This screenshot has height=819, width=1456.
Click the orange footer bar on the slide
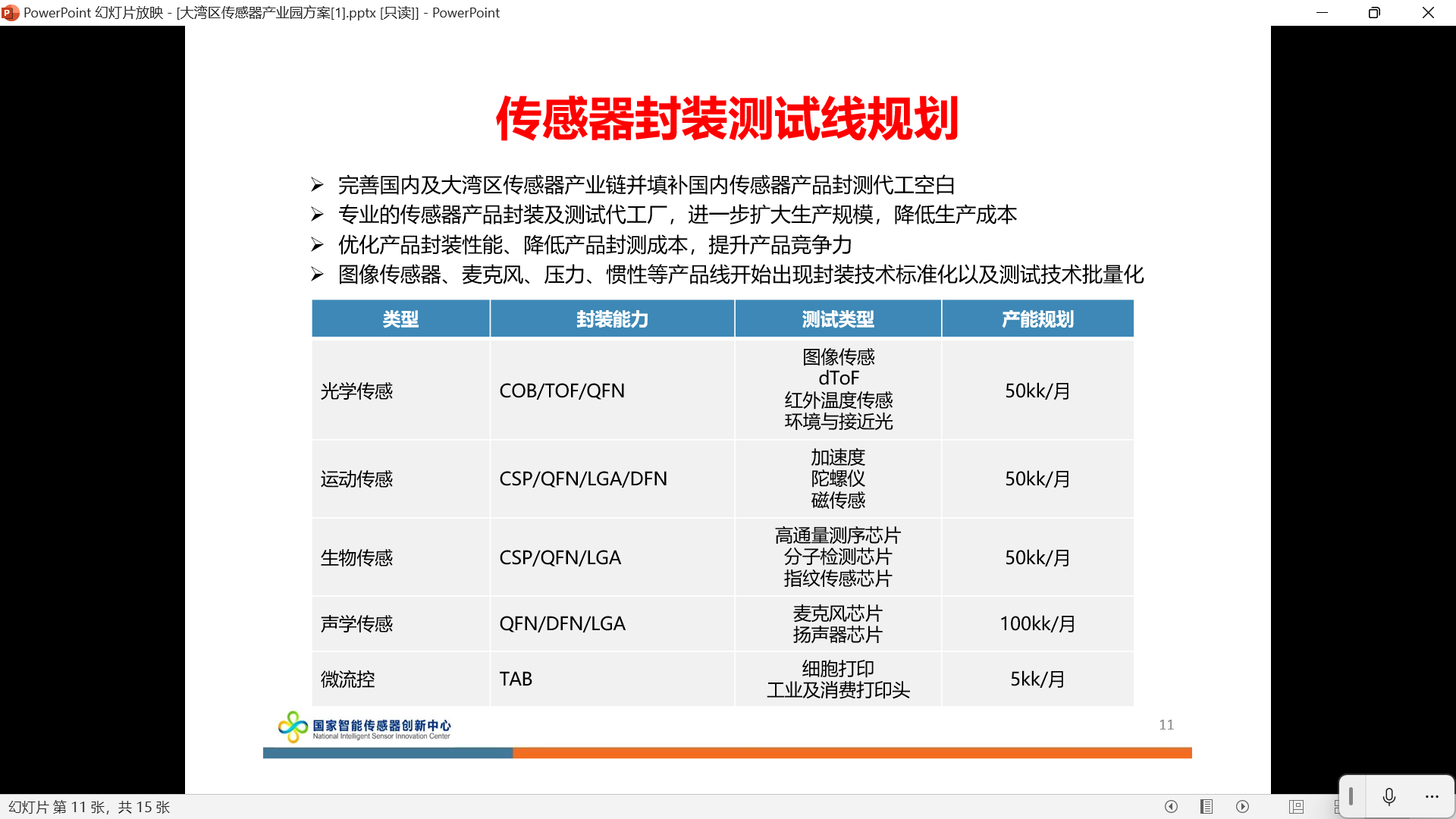[851, 753]
